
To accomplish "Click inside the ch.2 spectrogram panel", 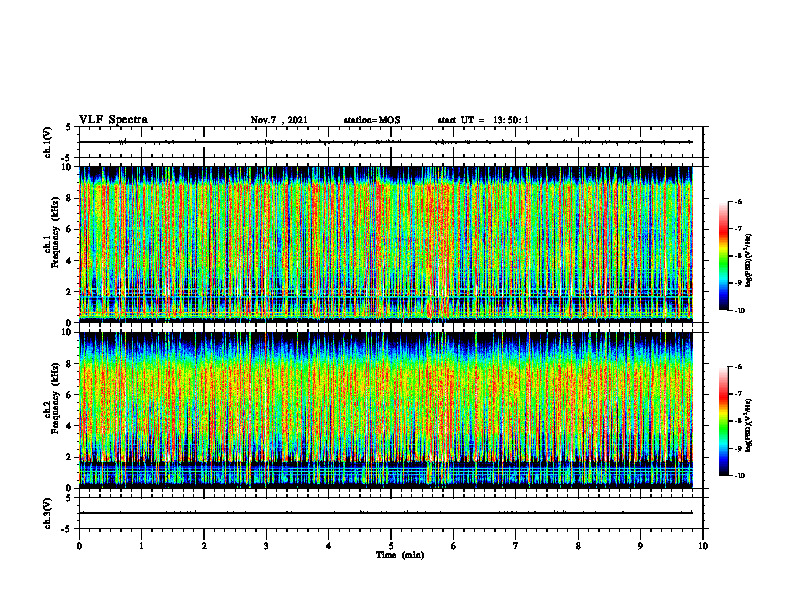I will pyautogui.click(x=385, y=410).
